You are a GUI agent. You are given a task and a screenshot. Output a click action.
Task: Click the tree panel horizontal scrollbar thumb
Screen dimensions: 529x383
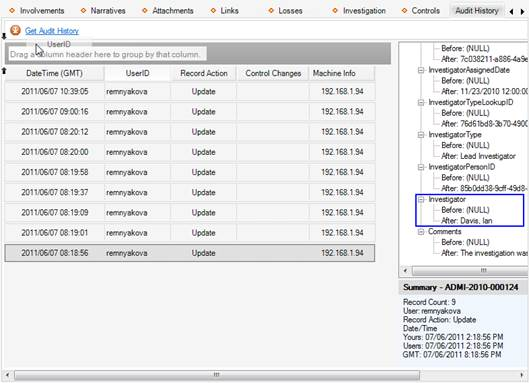[x=470, y=271]
